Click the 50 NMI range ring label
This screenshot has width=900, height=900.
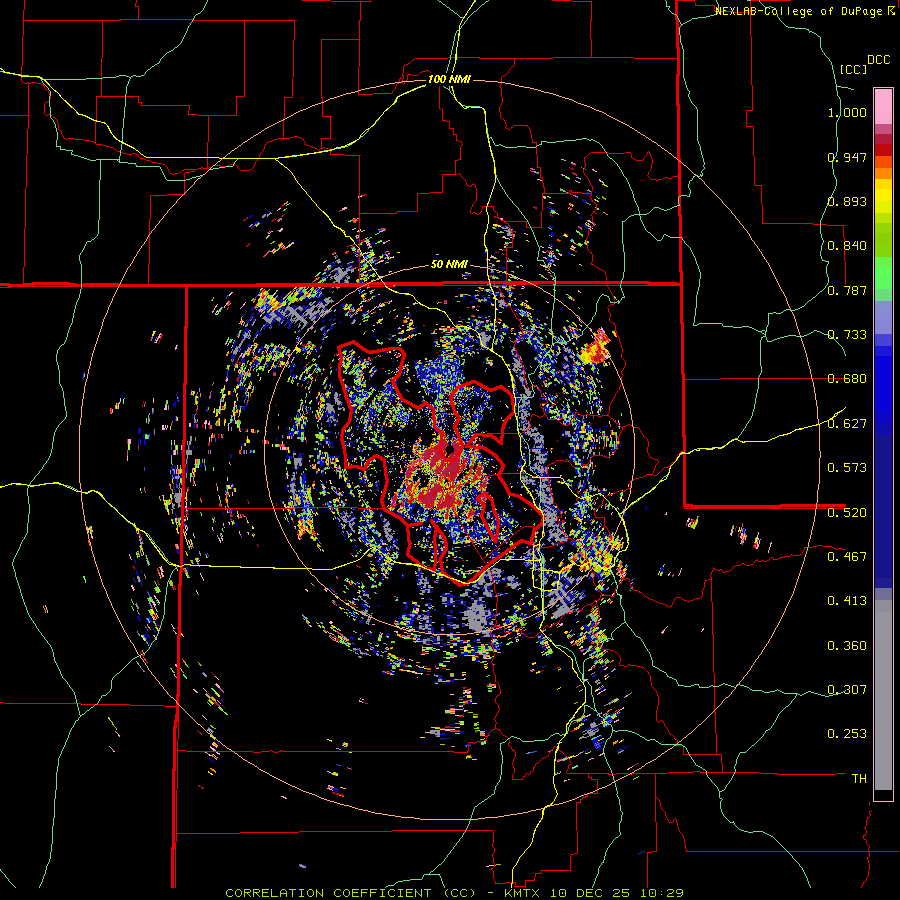pyautogui.click(x=449, y=265)
